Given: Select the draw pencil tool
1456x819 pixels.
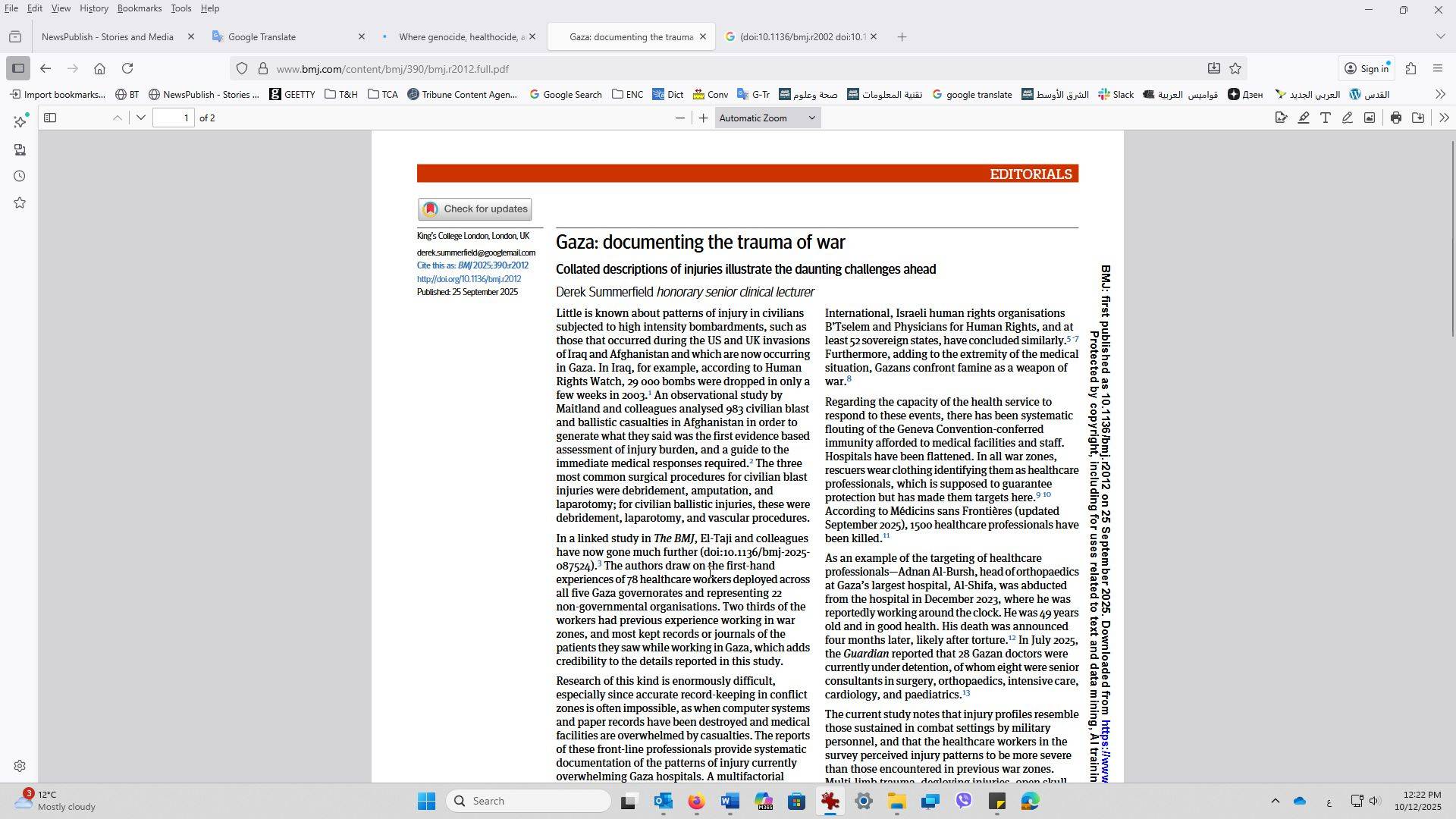Looking at the screenshot, I should (1348, 118).
